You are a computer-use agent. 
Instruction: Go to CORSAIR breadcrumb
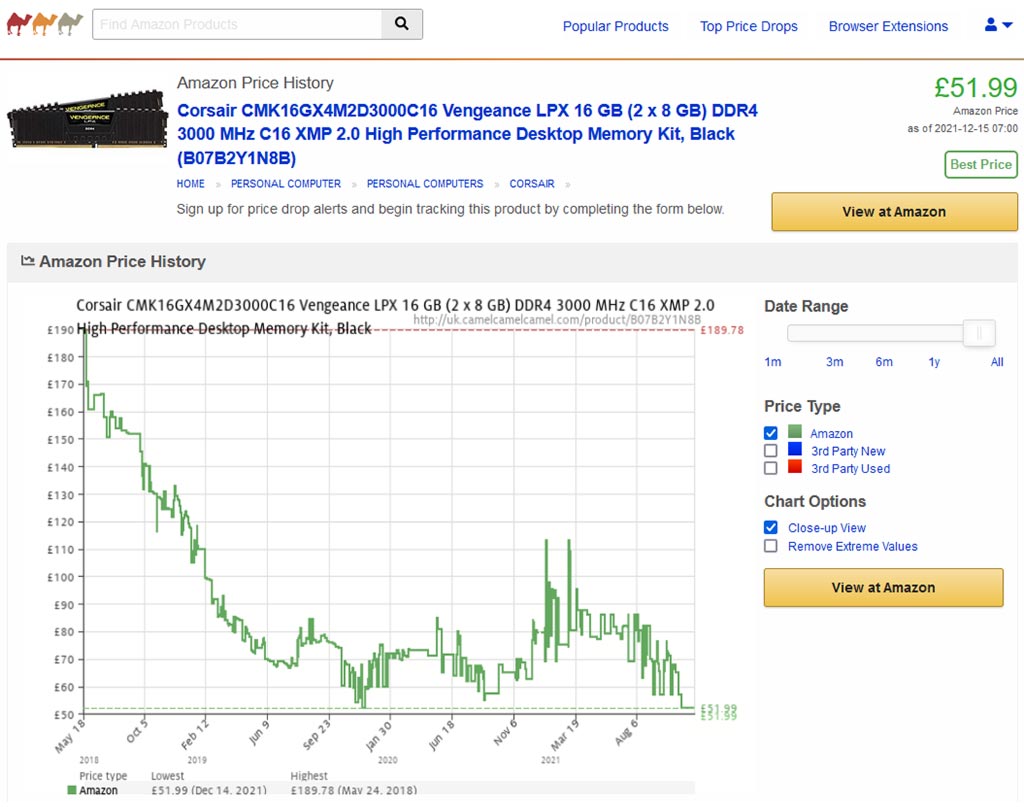click(532, 184)
